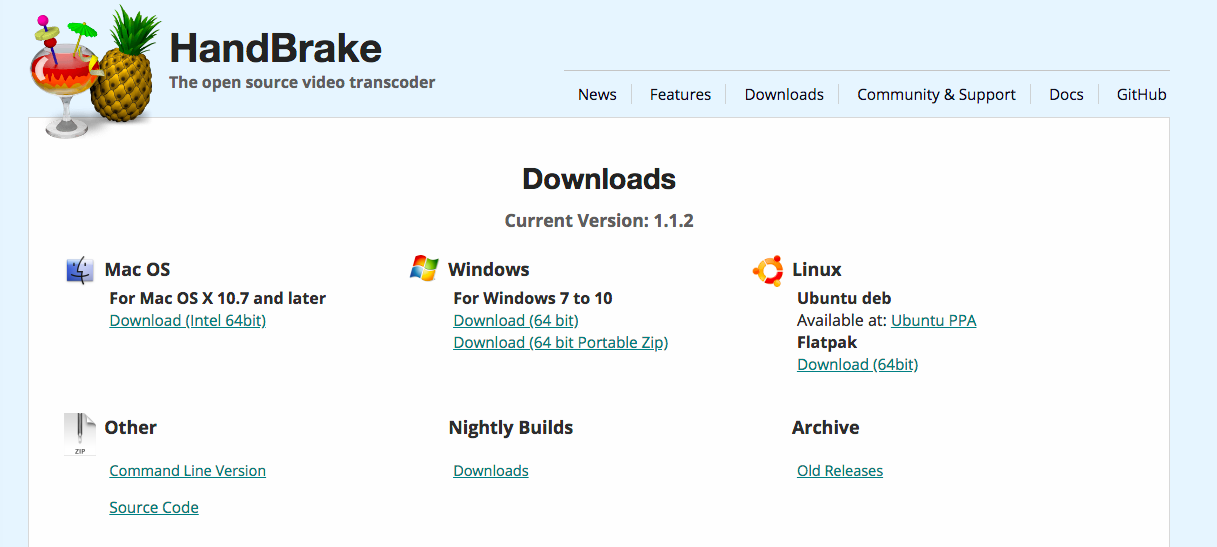Download the Mac Intel 64bit version
The height and width of the screenshot is (547, 1217).
[187, 321]
